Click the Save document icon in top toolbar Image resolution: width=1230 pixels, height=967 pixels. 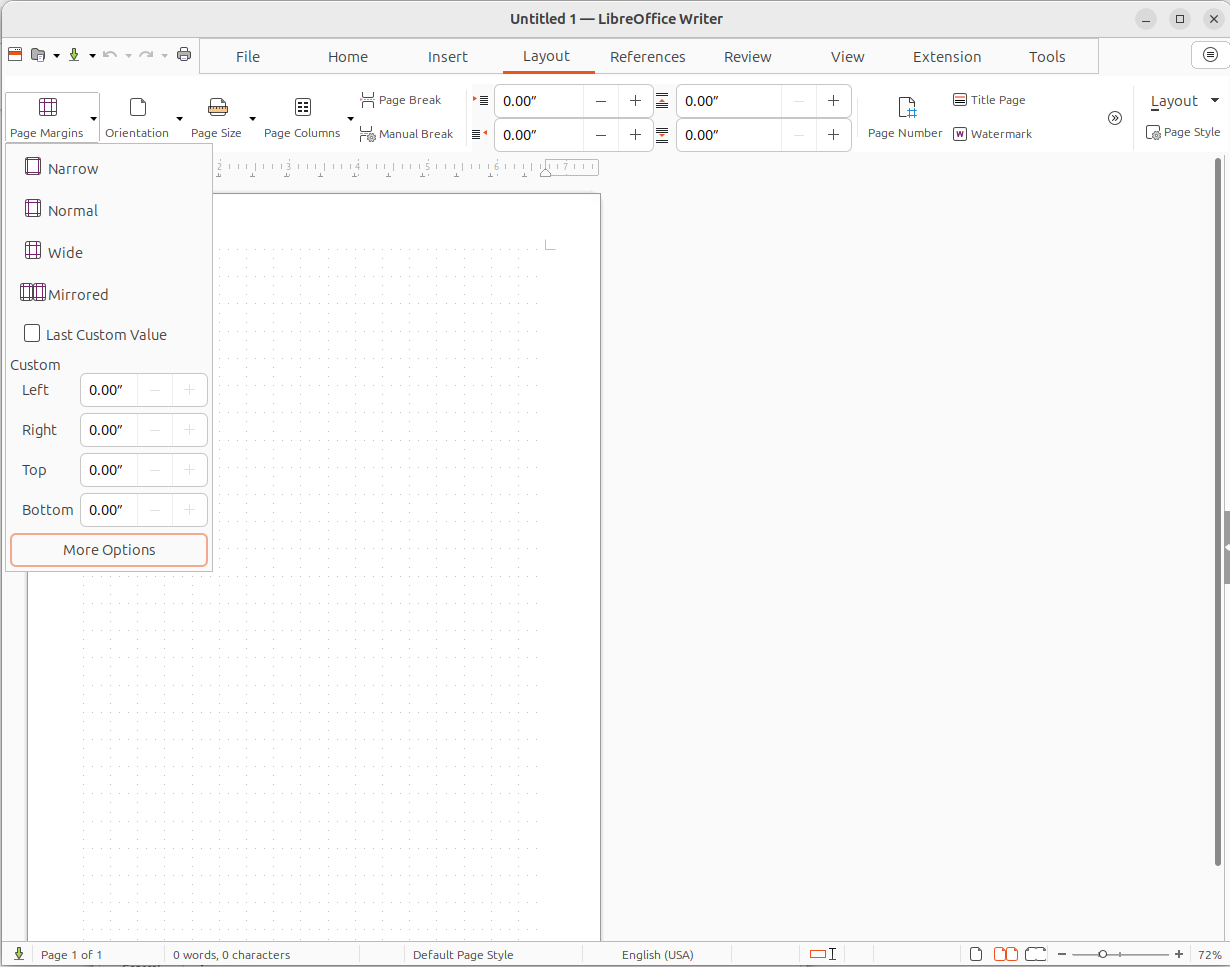[74, 55]
